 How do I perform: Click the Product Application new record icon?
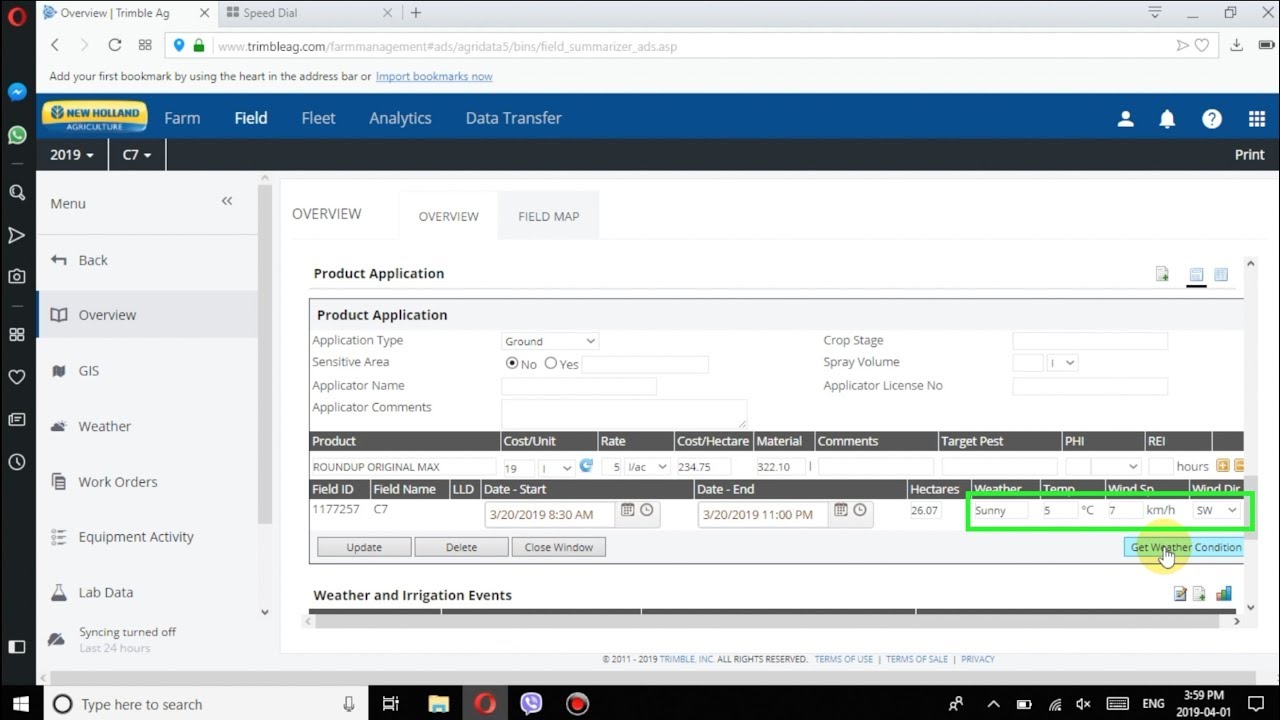pyautogui.click(x=1162, y=274)
